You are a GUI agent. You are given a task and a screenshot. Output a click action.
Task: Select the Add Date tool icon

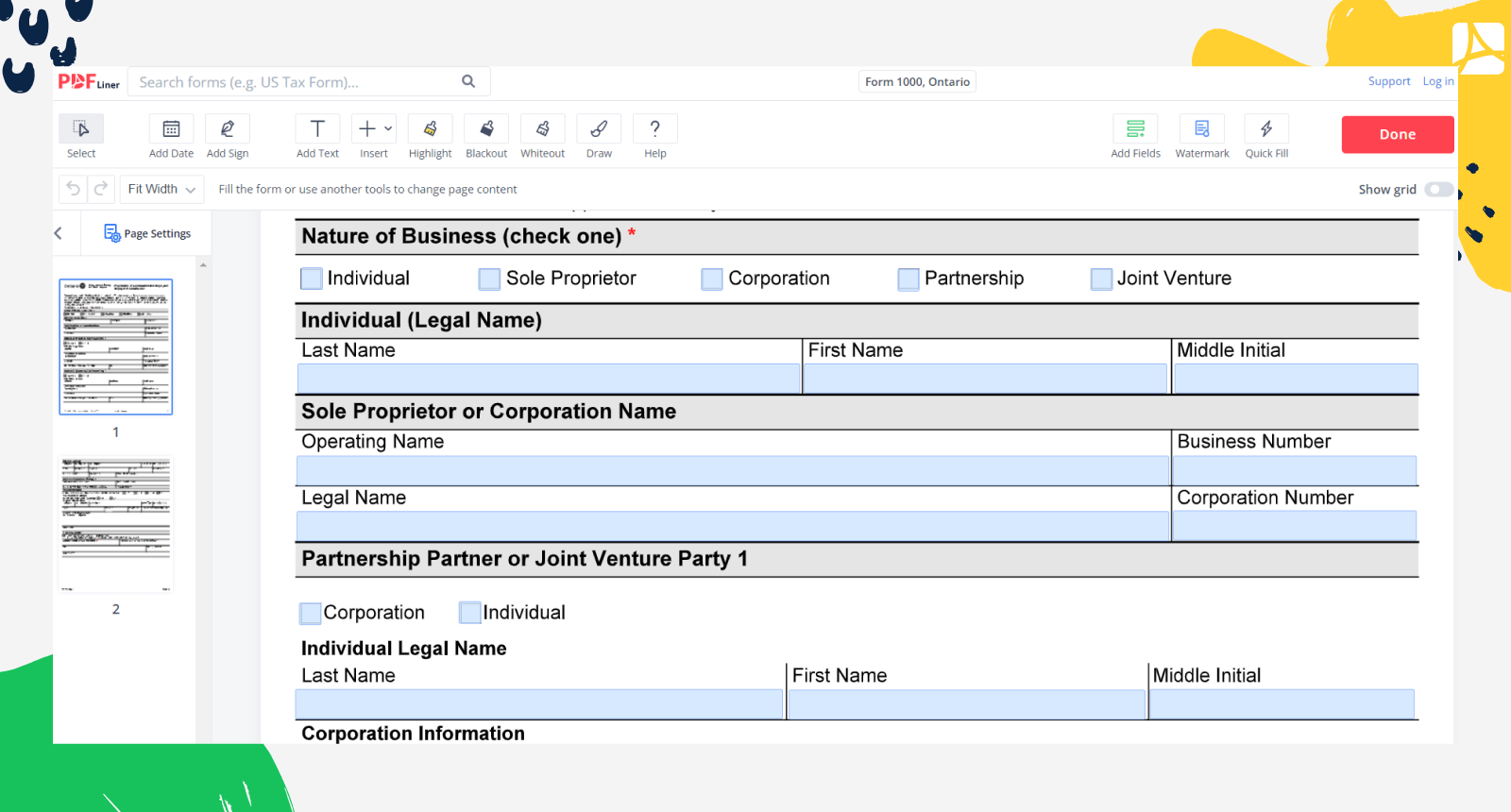[x=171, y=129]
